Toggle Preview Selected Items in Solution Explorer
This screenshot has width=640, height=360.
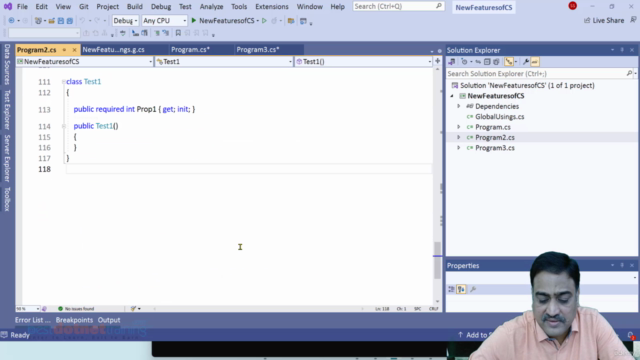[535, 62]
